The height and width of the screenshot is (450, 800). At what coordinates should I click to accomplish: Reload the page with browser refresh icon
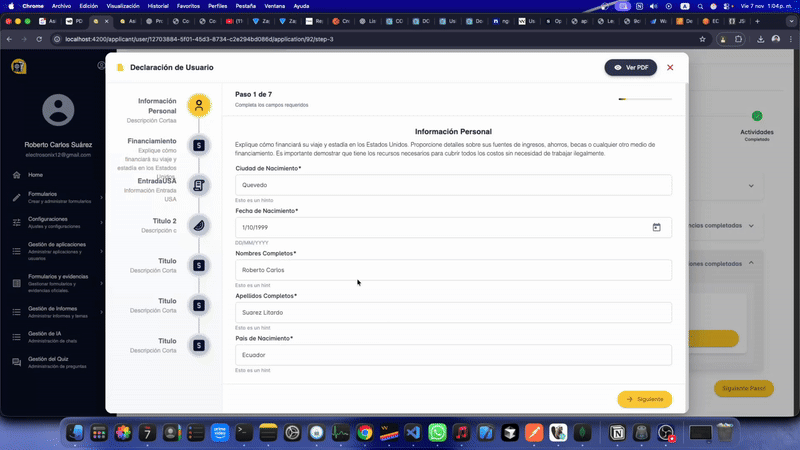[41, 39]
